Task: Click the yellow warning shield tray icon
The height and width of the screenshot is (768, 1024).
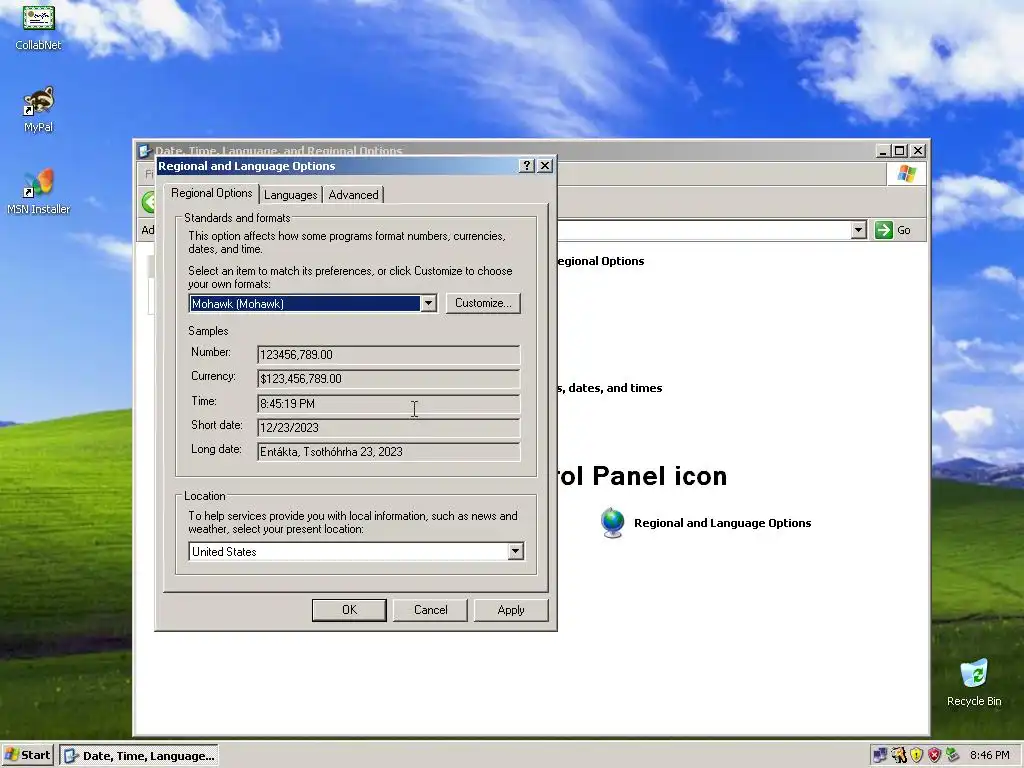Action: tap(916, 755)
